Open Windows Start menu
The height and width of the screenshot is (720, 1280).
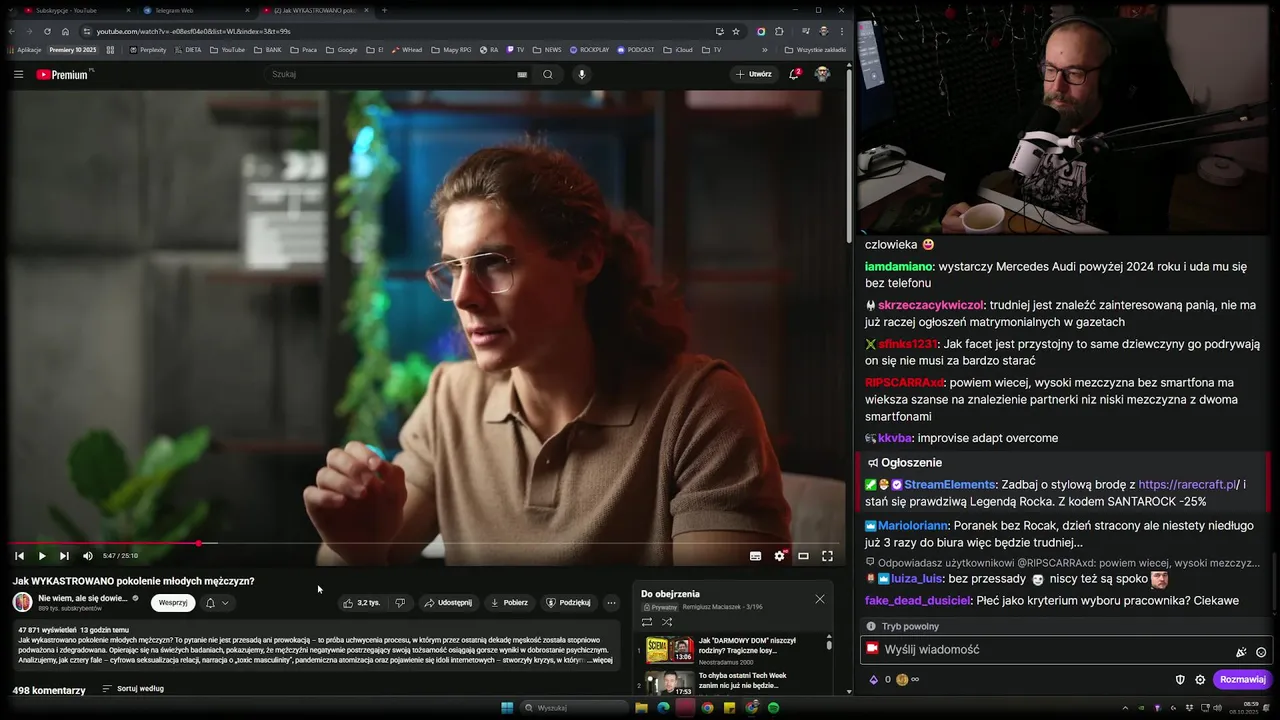507,708
